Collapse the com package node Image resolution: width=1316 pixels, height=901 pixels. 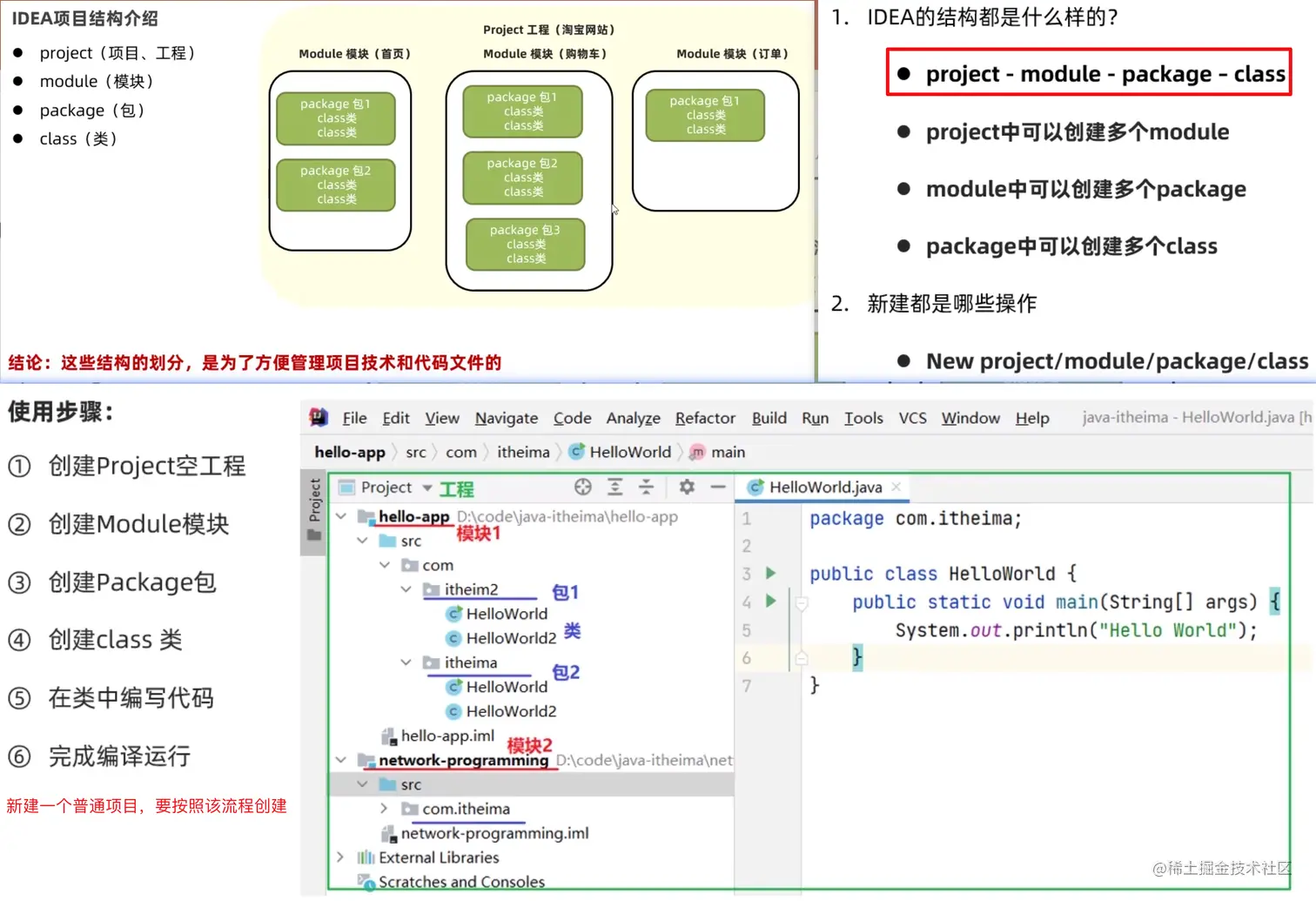[385, 565]
